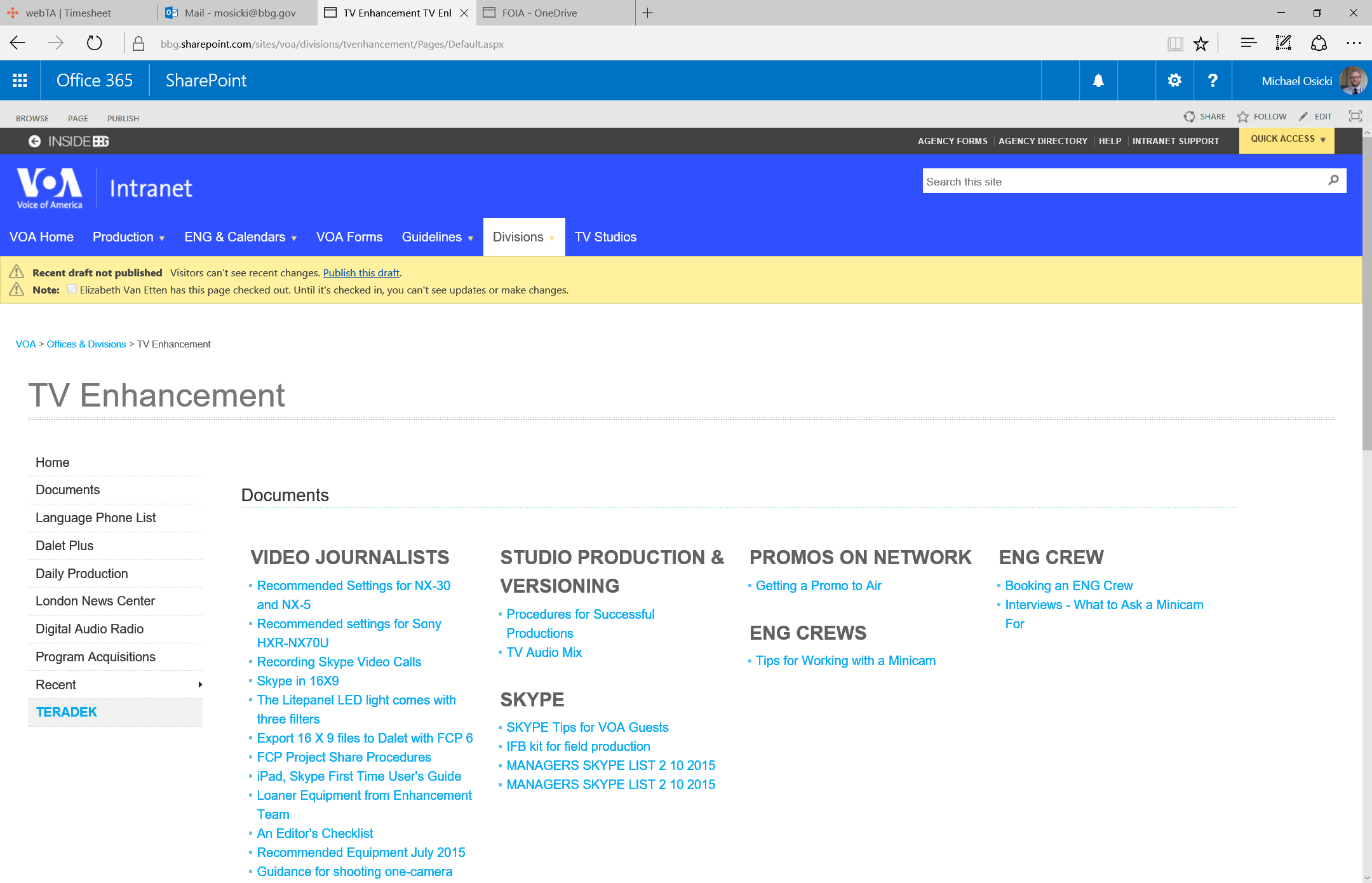Viewport: 1372px width, 883px height.
Task: Open the SharePoint settings gear
Action: [1174, 81]
